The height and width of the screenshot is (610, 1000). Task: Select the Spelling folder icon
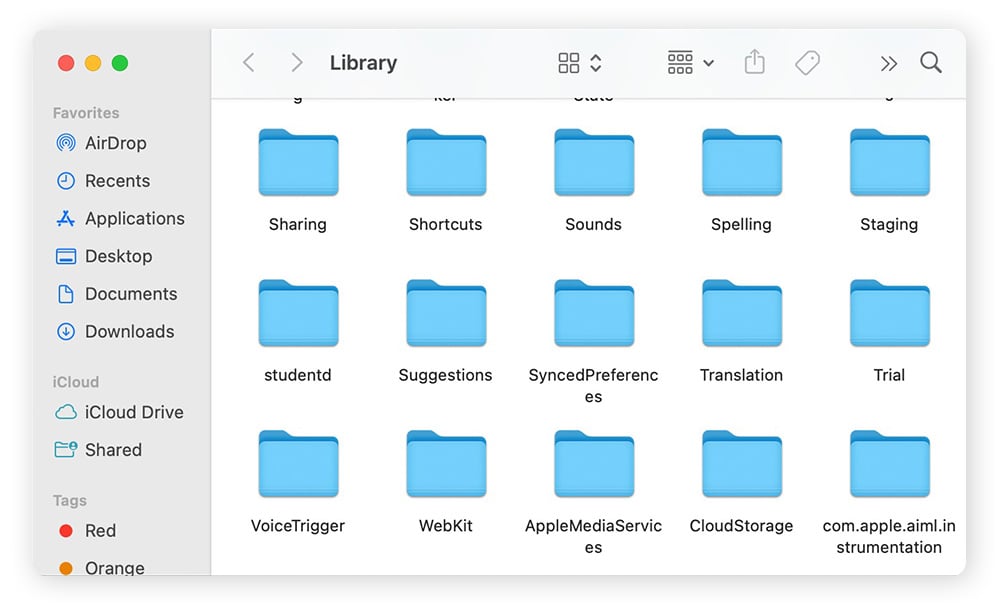point(742,163)
